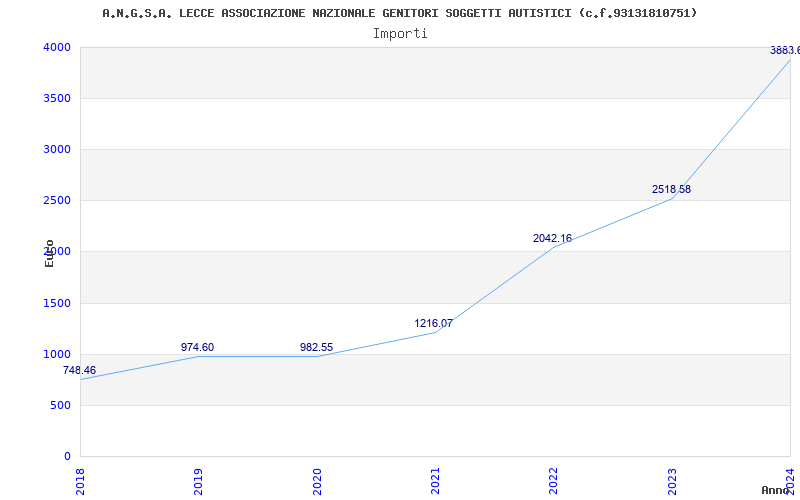800x500 pixels.
Task: Select the 2023 x-axis year label
Action: click(x=673, y=480)
